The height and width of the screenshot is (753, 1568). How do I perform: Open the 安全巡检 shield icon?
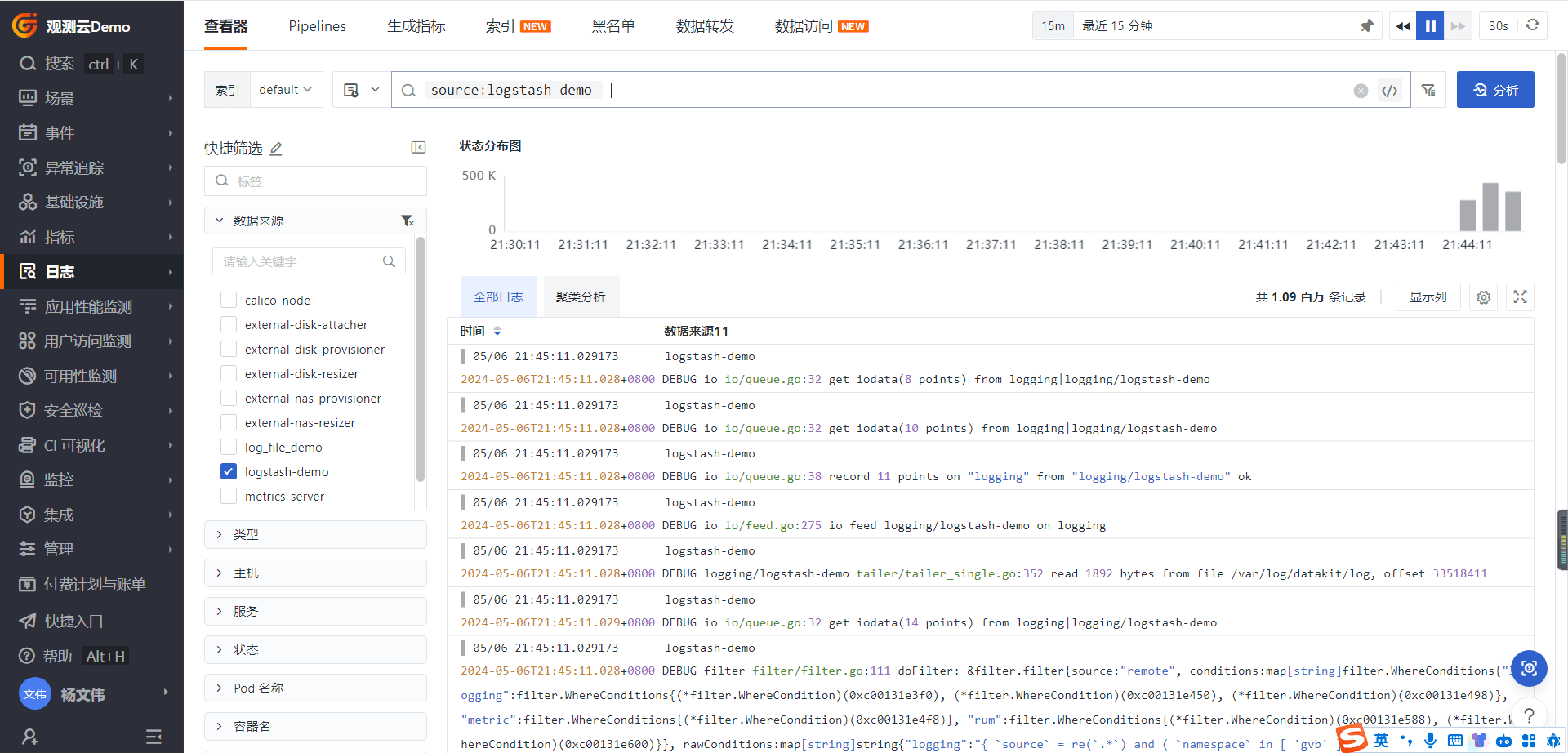[x=28, y=410]
